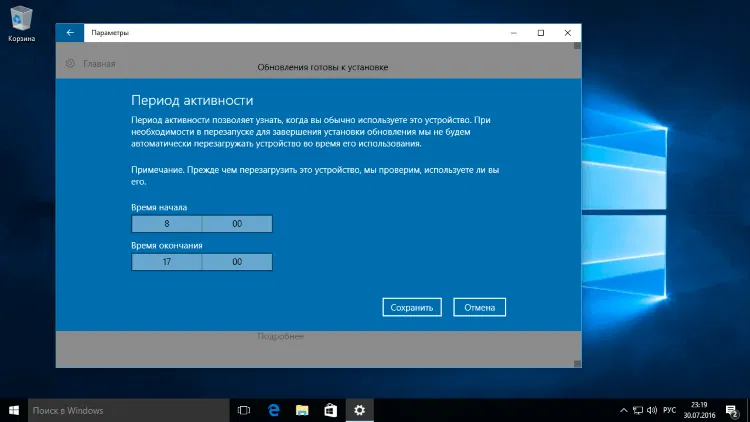Minimize the Параметры window
Screen dimensions: 750x422
[x=514, y=33]
